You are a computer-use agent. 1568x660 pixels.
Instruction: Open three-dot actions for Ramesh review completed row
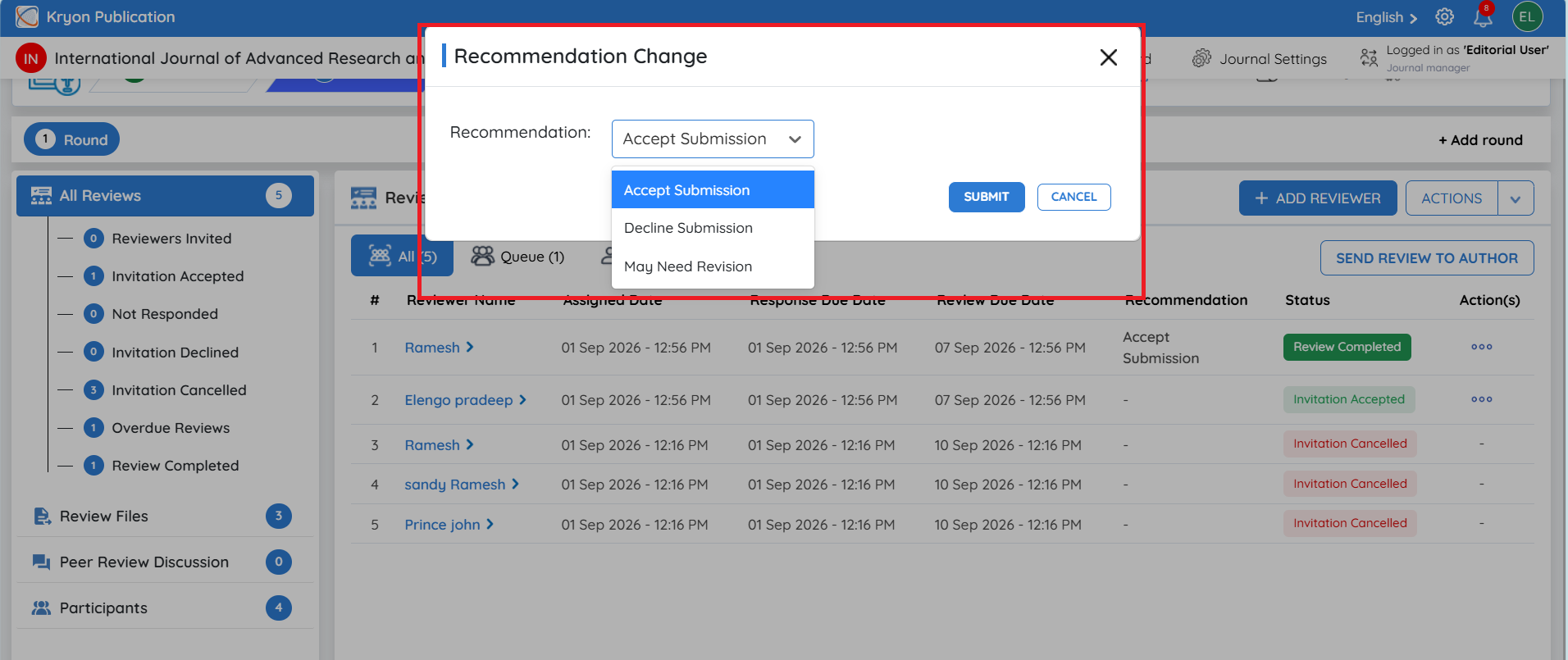[1482, 347]
